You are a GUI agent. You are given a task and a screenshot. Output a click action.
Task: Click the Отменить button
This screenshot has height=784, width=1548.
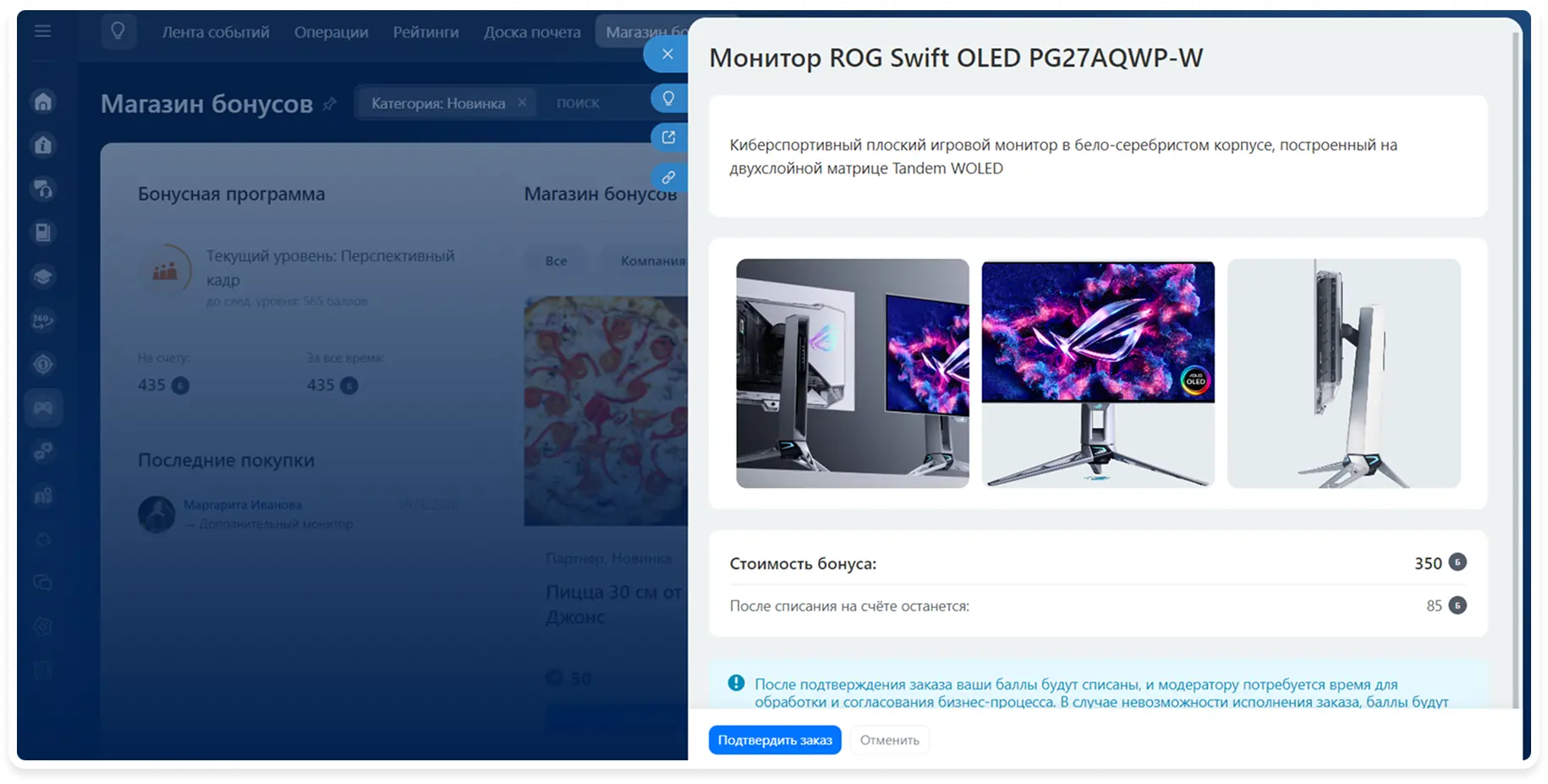(x=890, y=740)
